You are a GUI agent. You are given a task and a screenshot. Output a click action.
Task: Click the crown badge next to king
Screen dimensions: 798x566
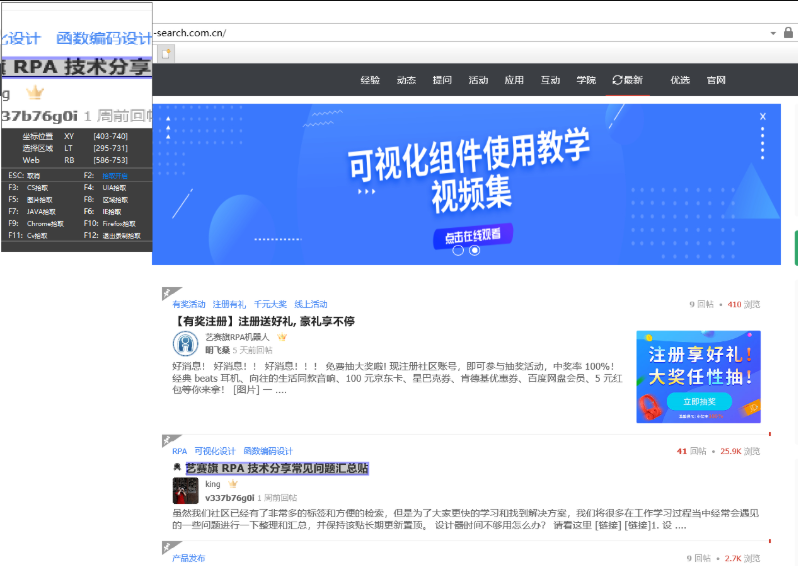tap(233, 484)
